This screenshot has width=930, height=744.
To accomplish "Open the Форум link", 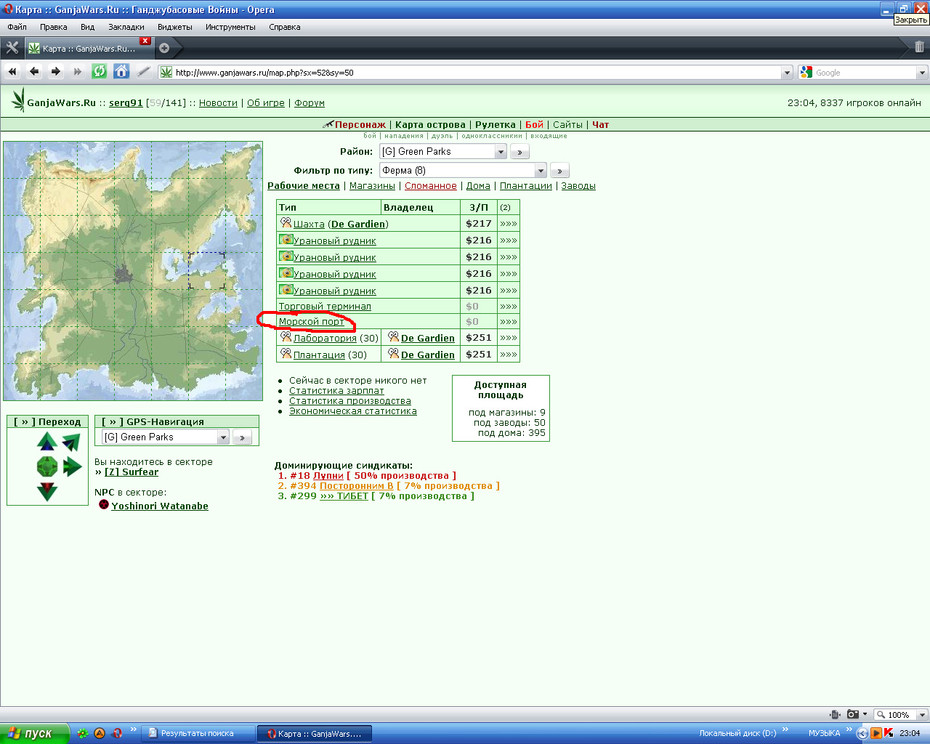I will pyautogui.click(x=309, y=103).
